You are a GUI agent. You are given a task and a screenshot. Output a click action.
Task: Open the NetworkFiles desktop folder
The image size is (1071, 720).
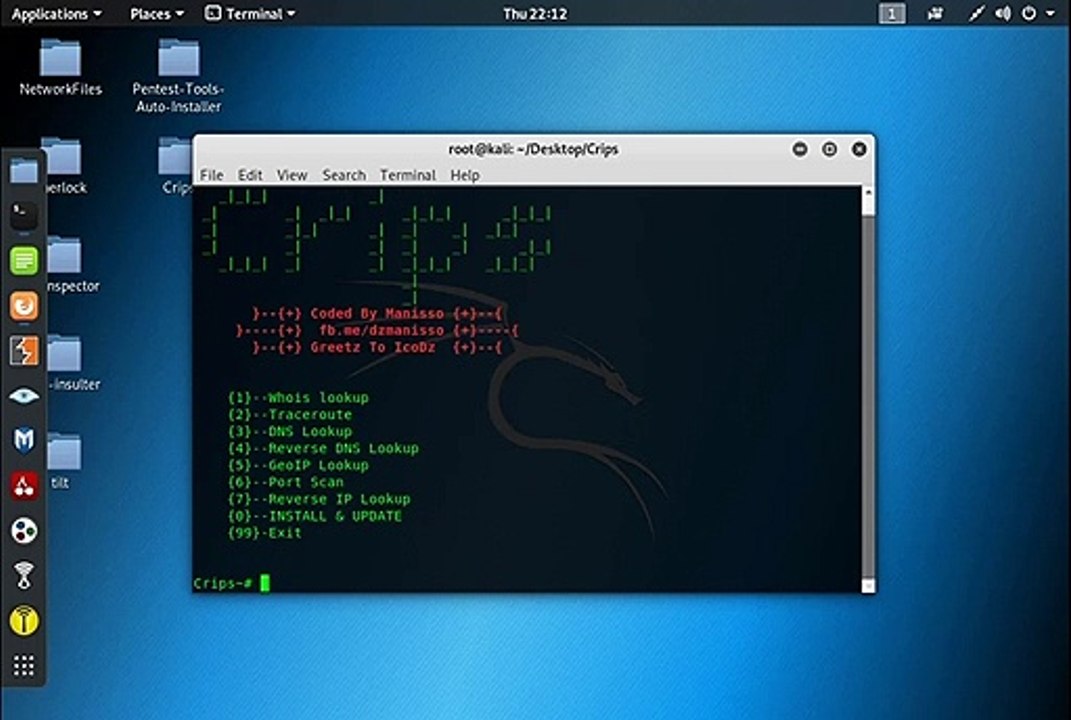pos(60,67)
